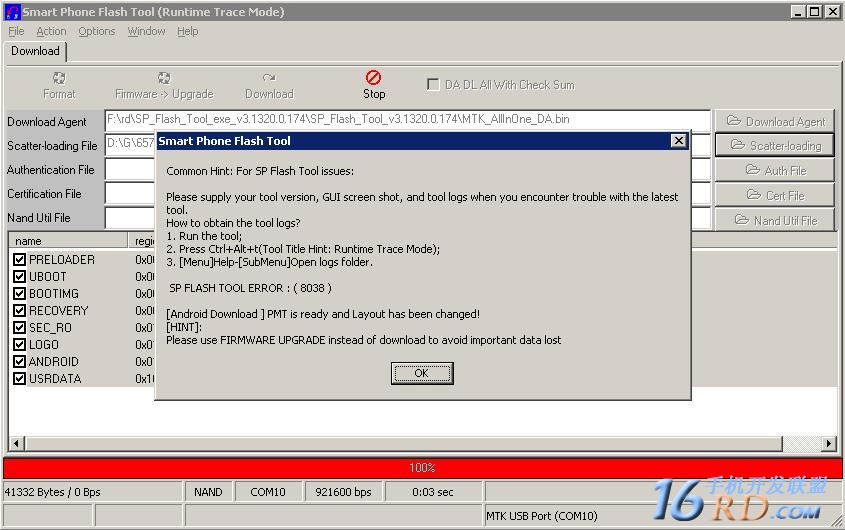The height and width of the screenshot is (530, 845).
Task: Open the Help menu
Action: click(188, 31)
